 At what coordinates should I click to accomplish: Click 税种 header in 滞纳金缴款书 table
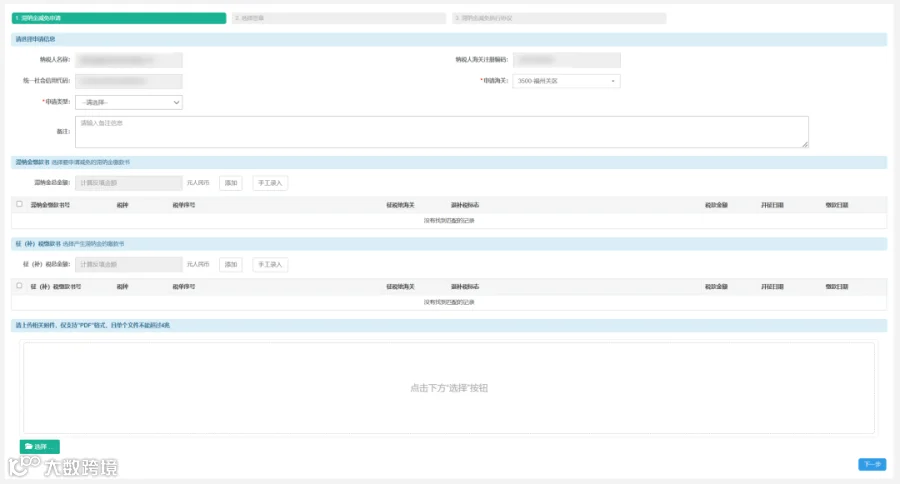click(122, 205)
